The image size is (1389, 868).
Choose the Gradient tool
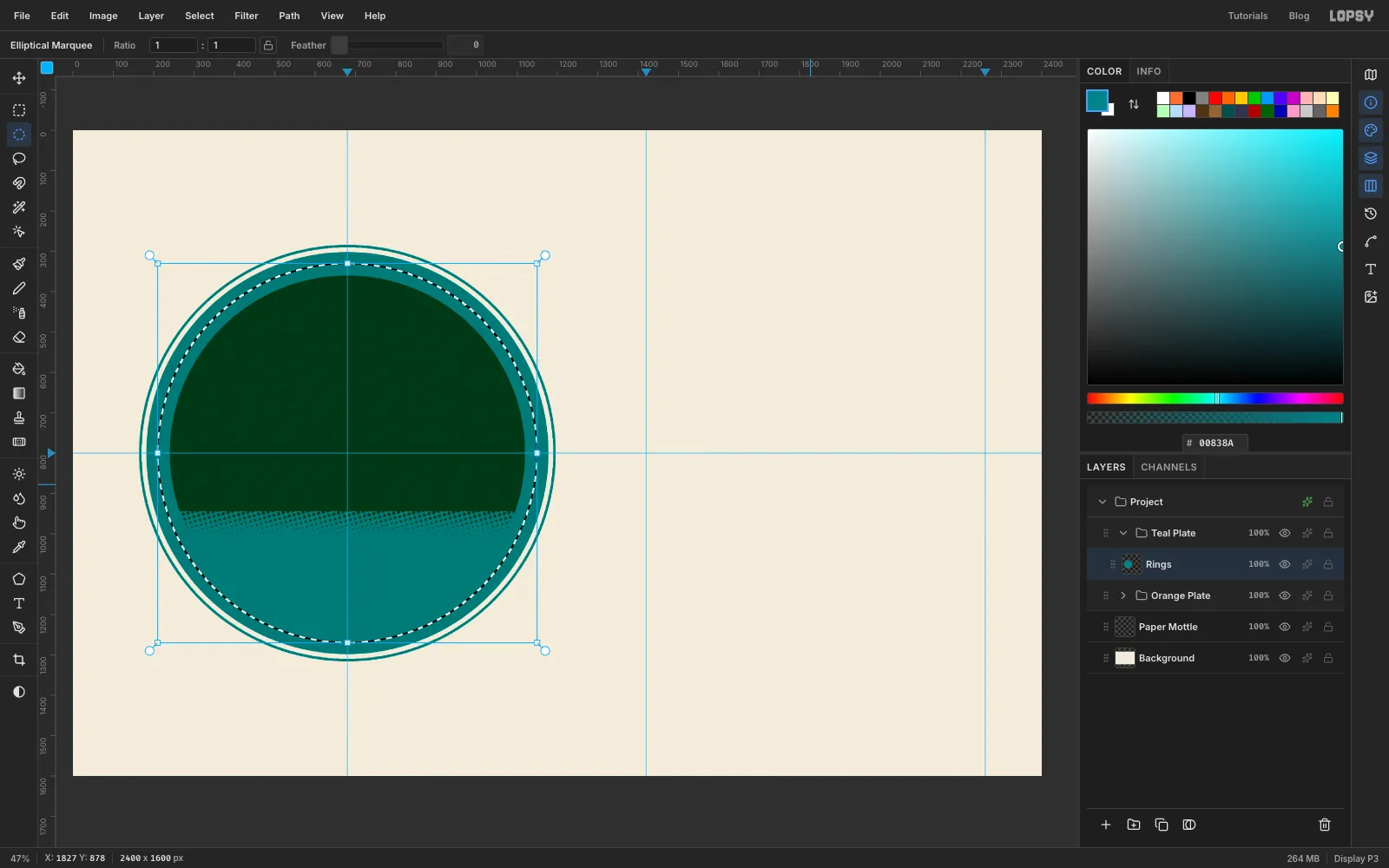click(19, 393)
